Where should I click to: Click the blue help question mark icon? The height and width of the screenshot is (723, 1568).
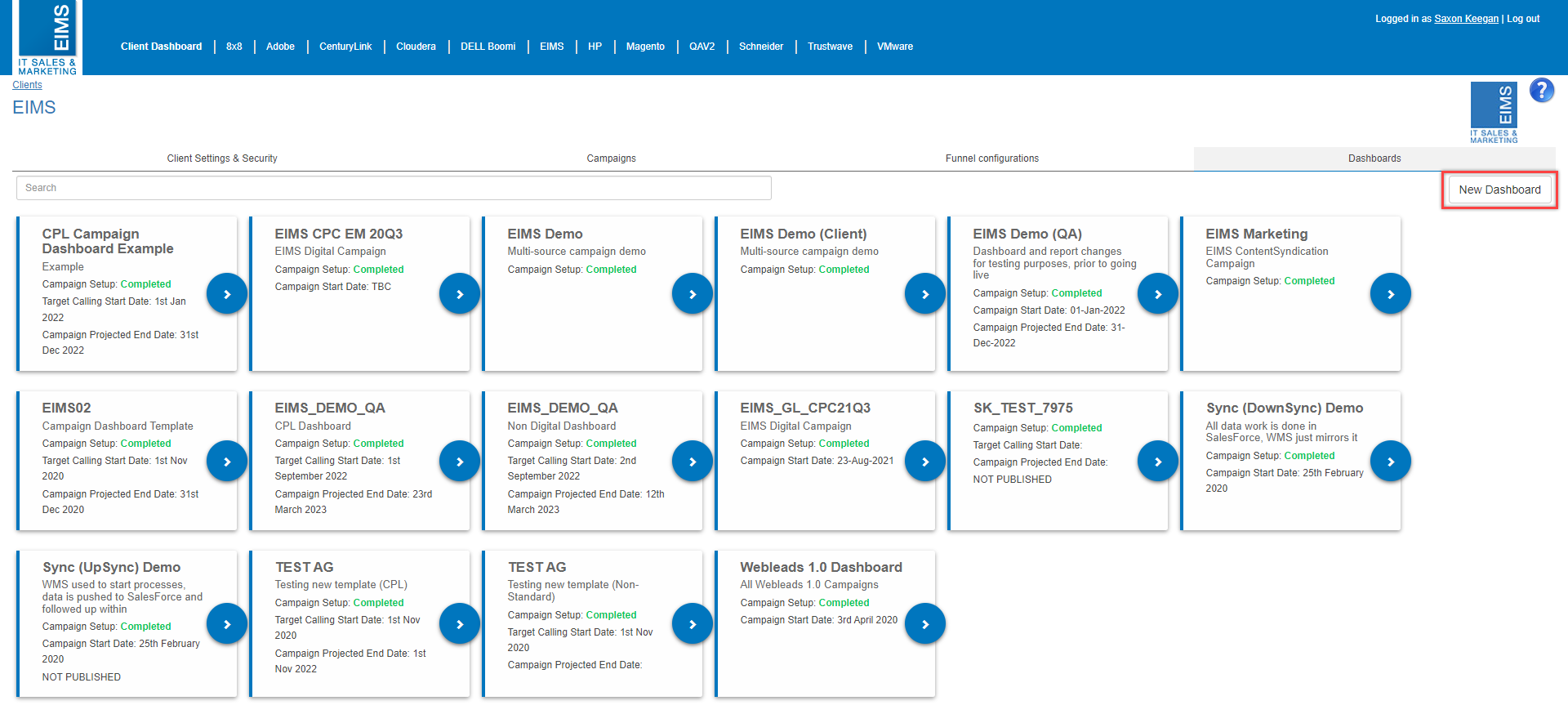pos(1542,90)
